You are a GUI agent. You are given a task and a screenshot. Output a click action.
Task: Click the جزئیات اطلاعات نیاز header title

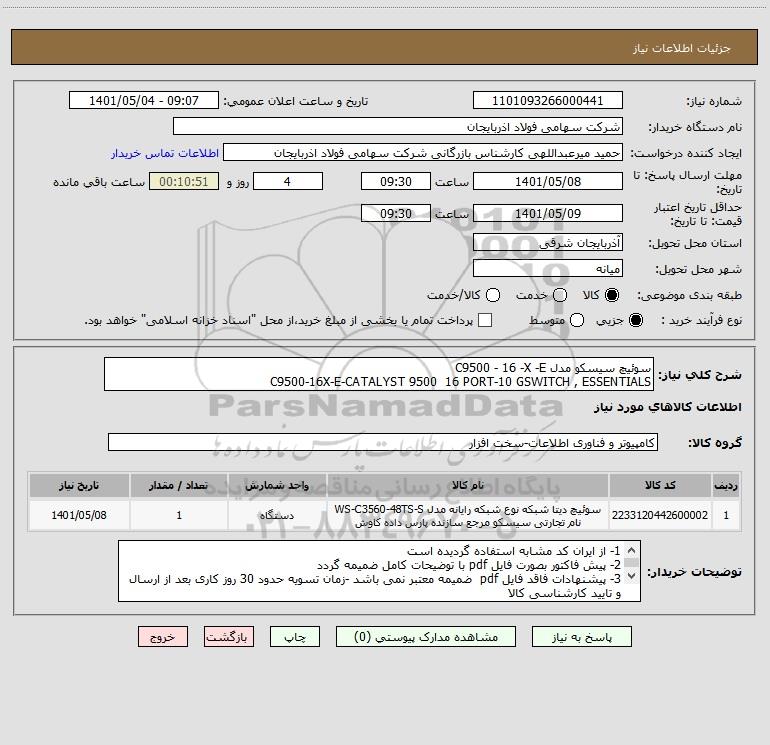pos(682,48)
